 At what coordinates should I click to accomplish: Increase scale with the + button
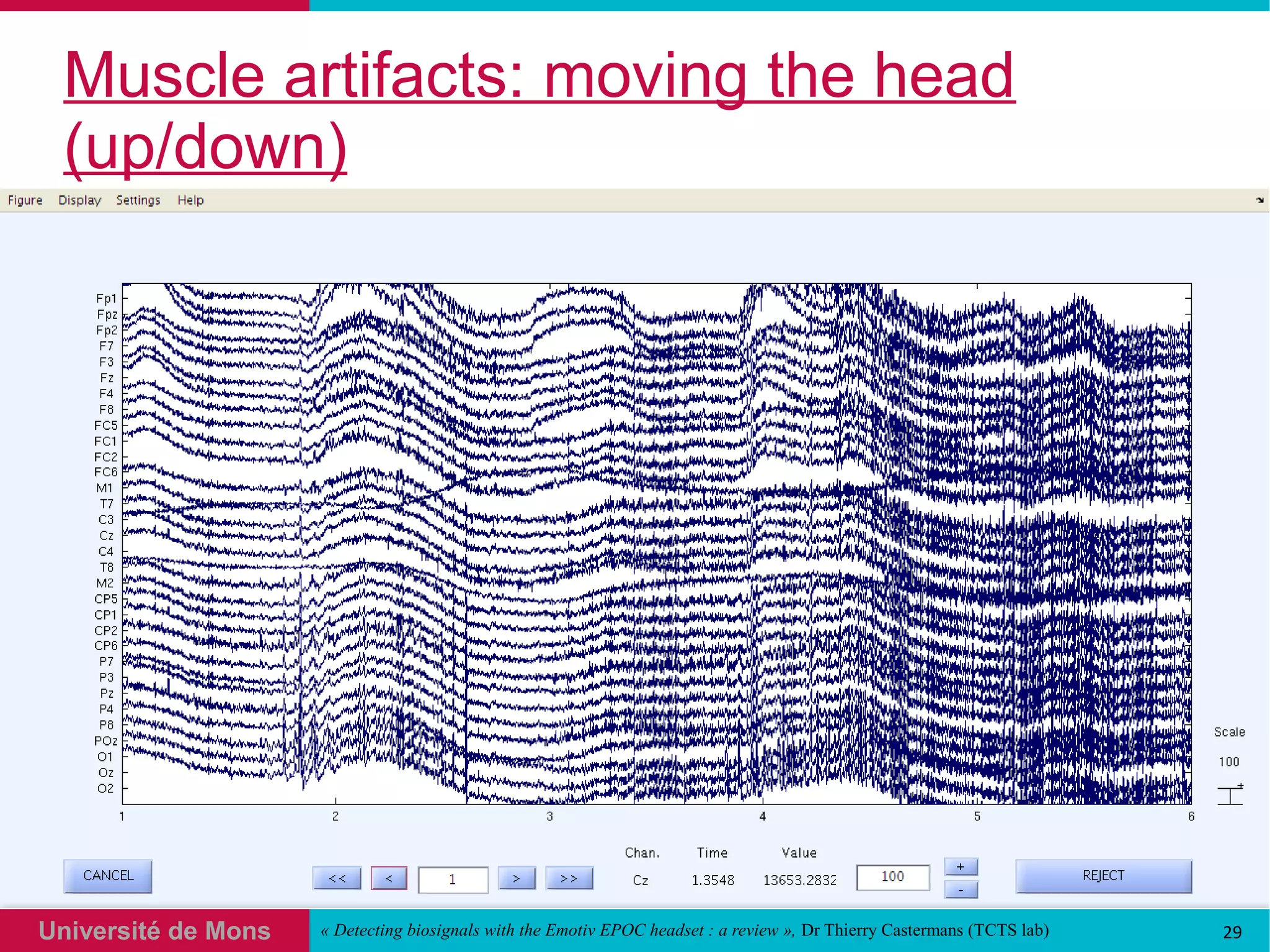click(x=961, y=866)
